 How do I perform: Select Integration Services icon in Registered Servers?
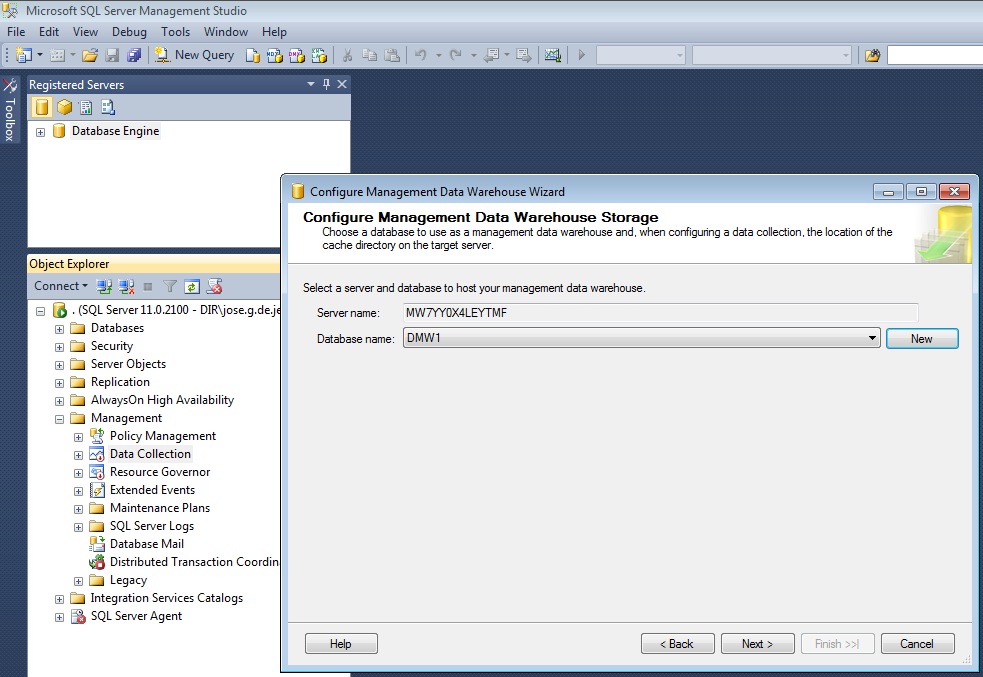[x=108, y=107]
